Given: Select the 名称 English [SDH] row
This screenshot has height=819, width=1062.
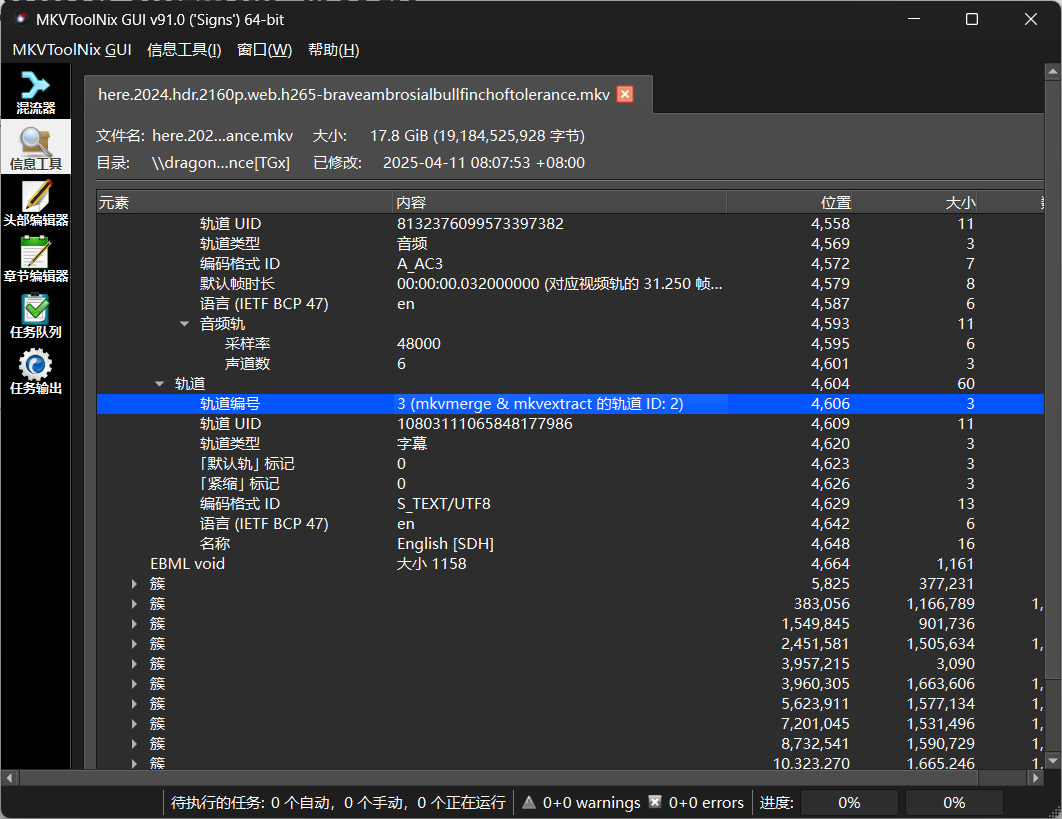Looking at the screenshot, I should click(x=570, y=543).
